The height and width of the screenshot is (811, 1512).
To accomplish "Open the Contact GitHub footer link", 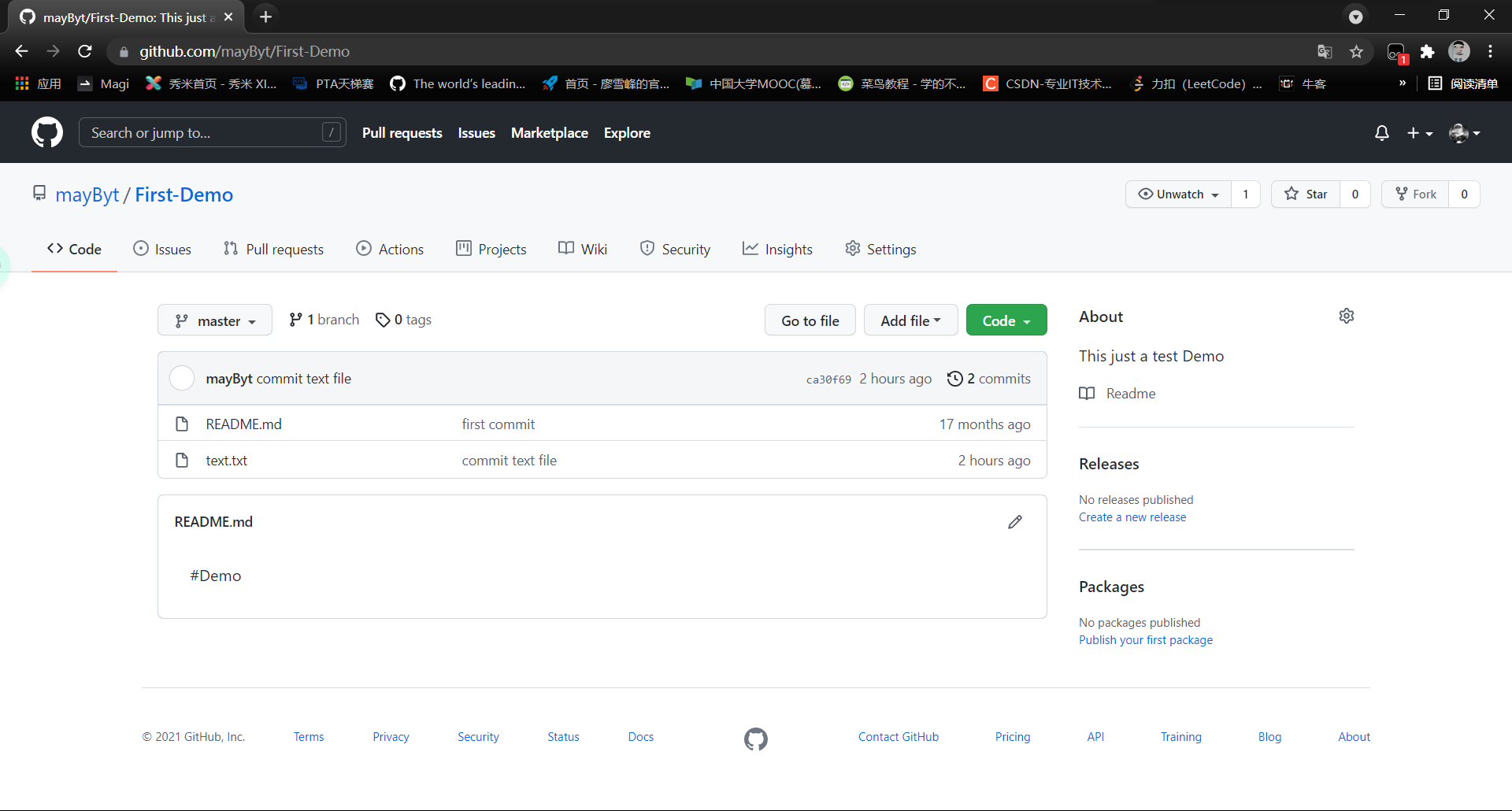I will (x=899, y=737).
